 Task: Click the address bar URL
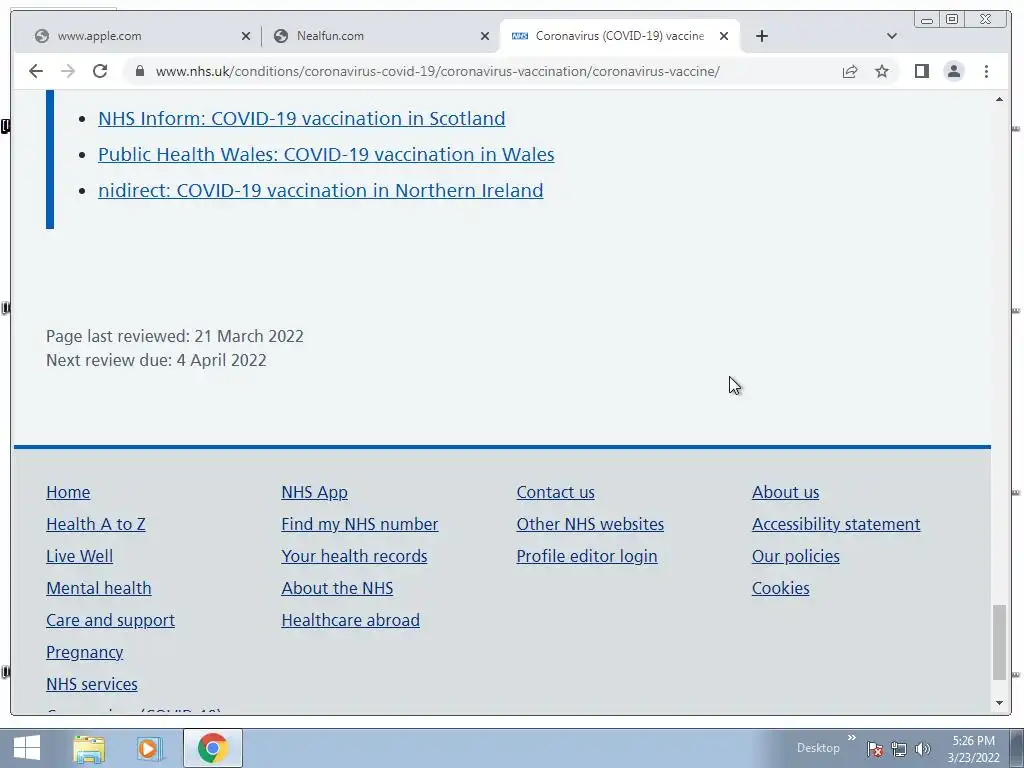point(438,71)
